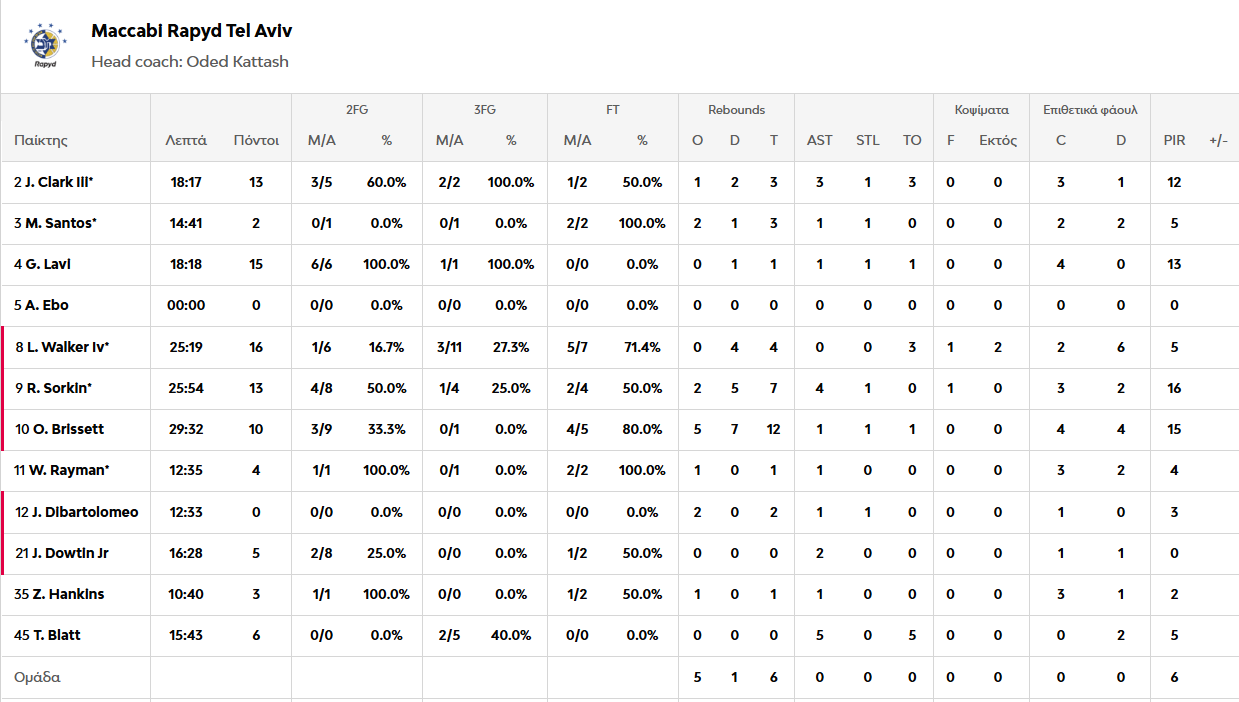This screenshot has width=1239, height=702.
Task: Click the PIR column header
Action: click(x=1174, y=140)
